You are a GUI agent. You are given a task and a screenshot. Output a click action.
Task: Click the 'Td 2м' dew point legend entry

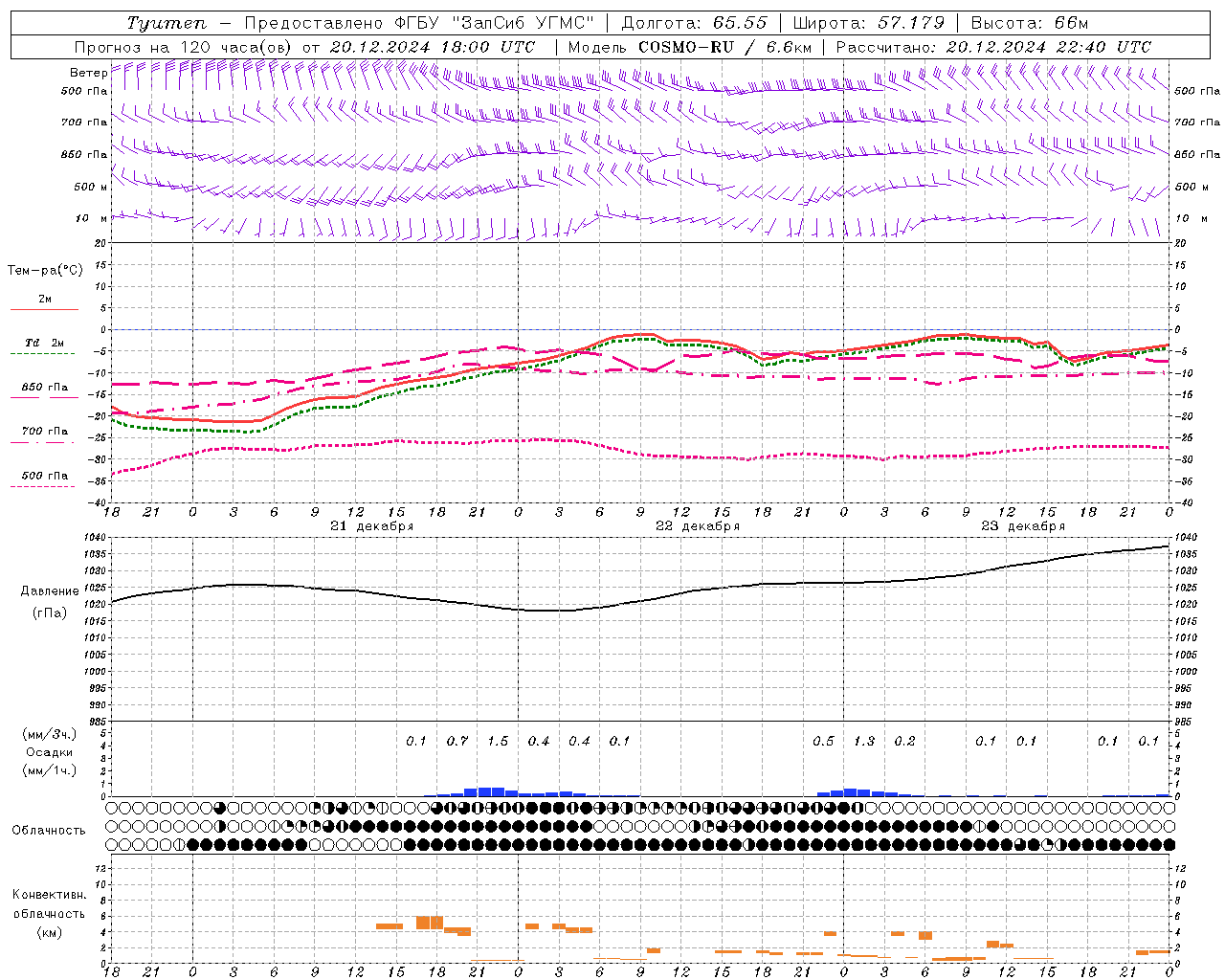click(44, 343)
